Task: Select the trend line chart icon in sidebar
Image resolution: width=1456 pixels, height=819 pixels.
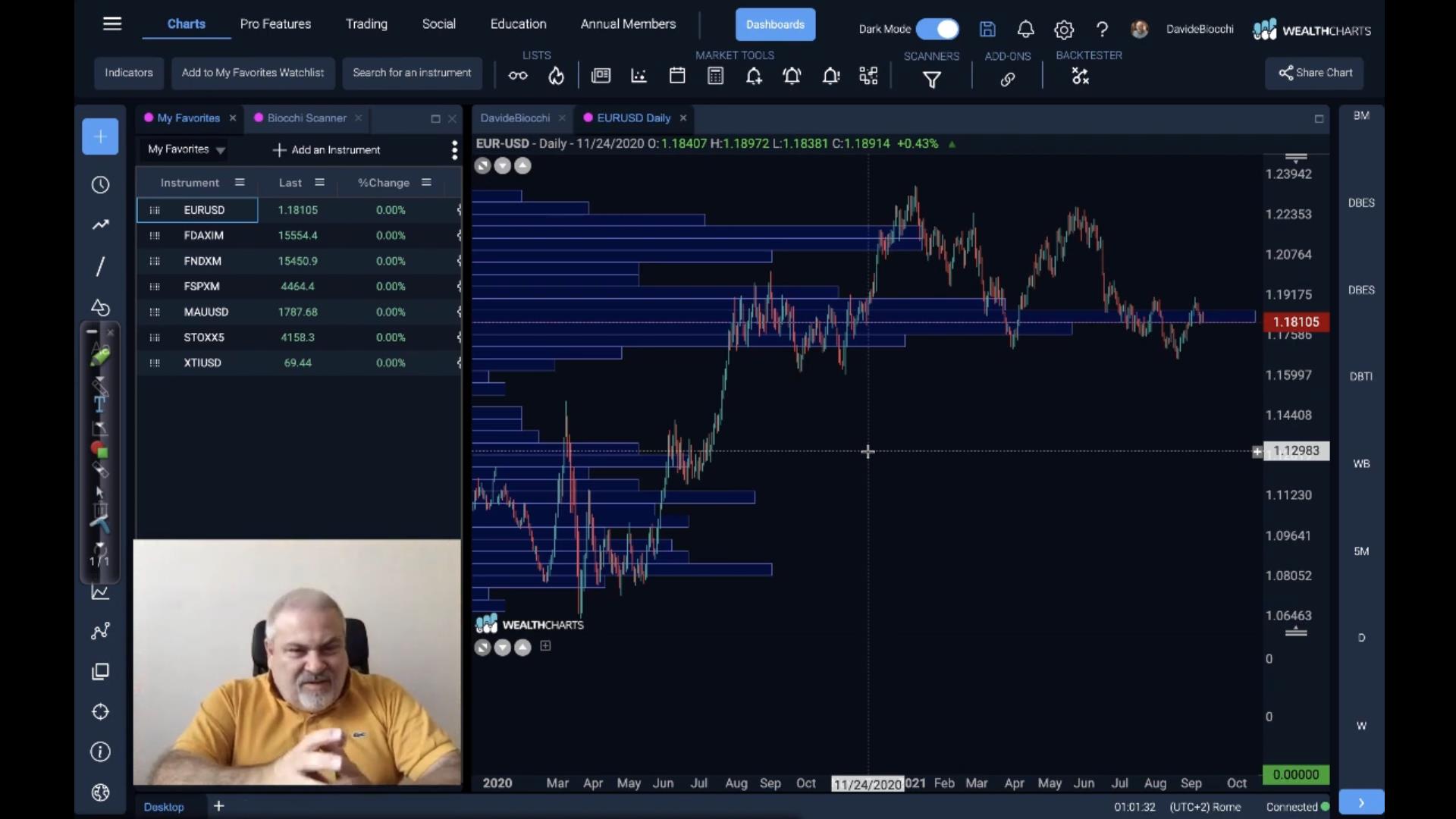Action: tap(100, 224)
